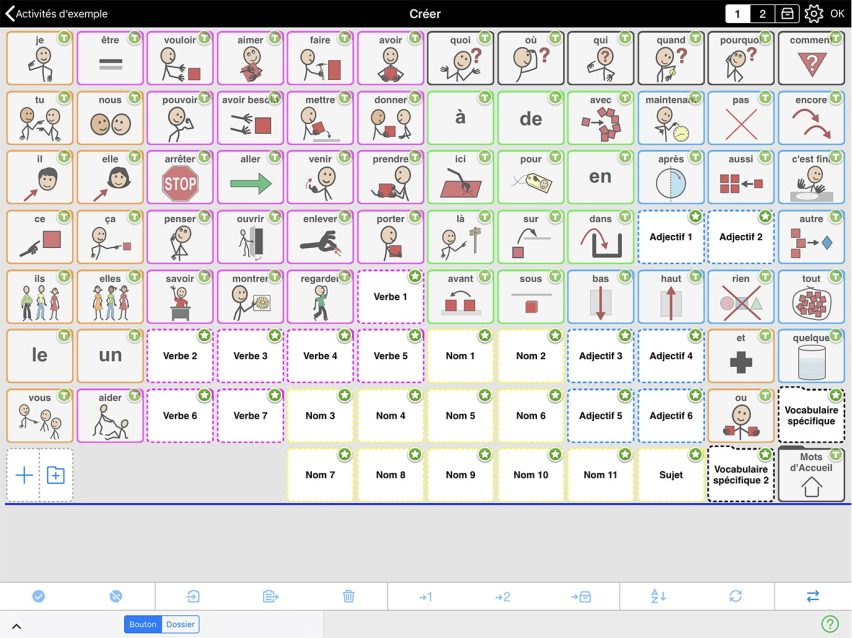Click the export button icon
The width and height of the screenshot is (852, 638).
click(270, 596)
